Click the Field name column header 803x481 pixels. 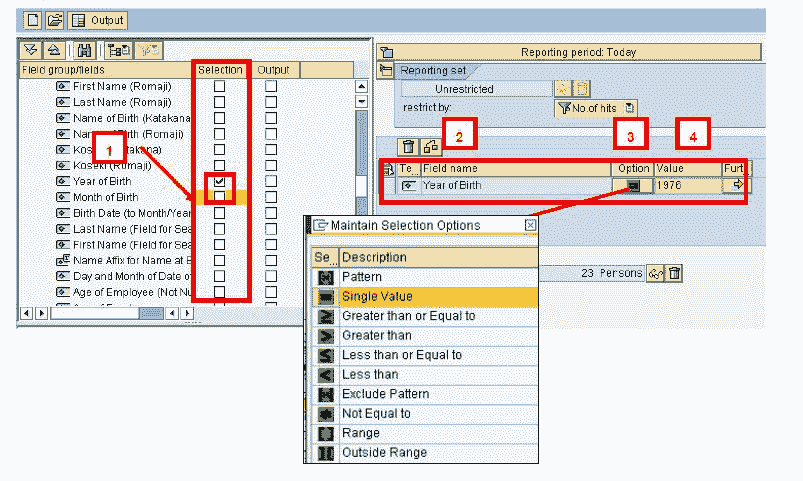point(516,169)
